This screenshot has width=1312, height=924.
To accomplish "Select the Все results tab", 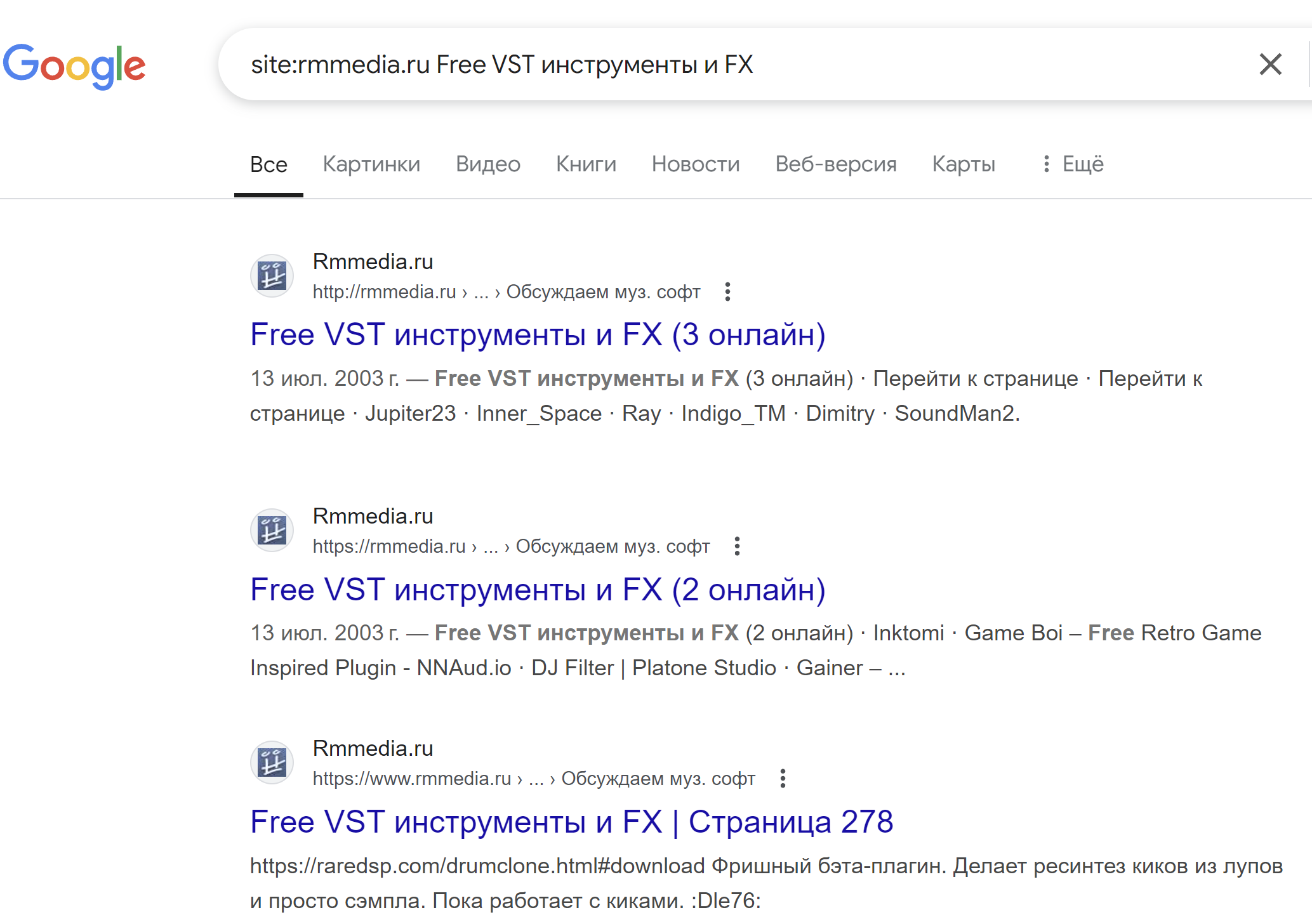I will coord(268,164).
